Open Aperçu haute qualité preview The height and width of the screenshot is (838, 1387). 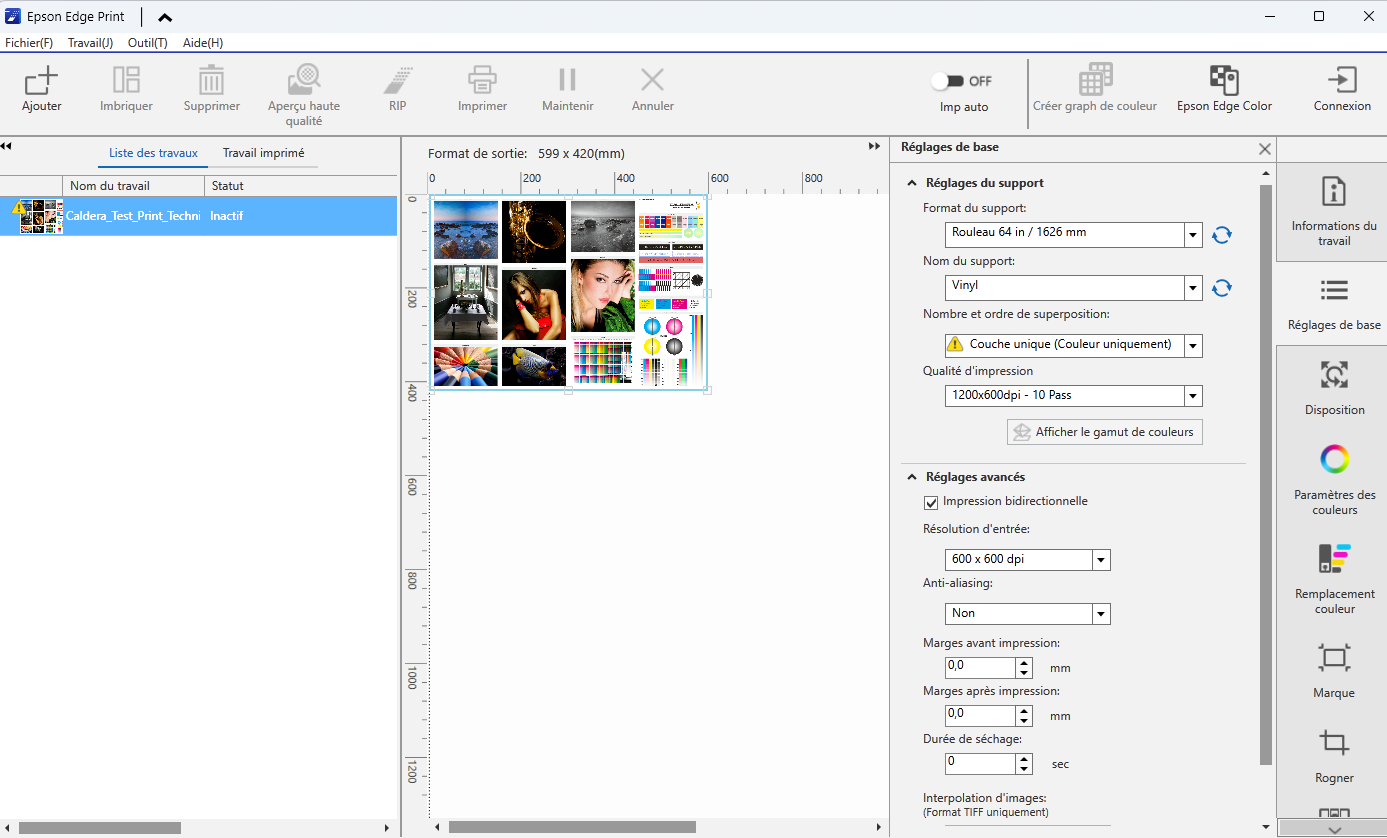click(304, 81)
